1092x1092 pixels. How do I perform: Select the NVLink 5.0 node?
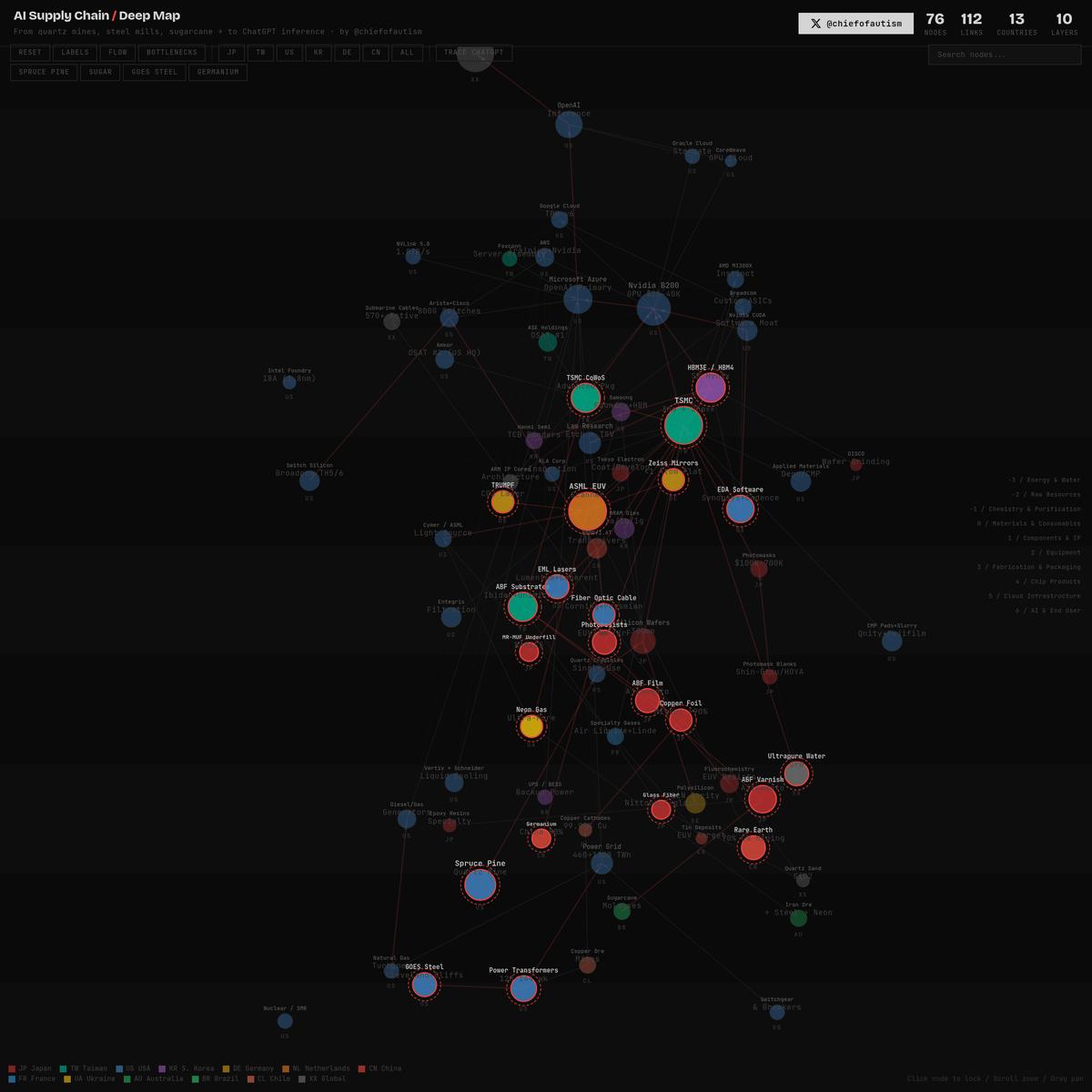point(412,257)
